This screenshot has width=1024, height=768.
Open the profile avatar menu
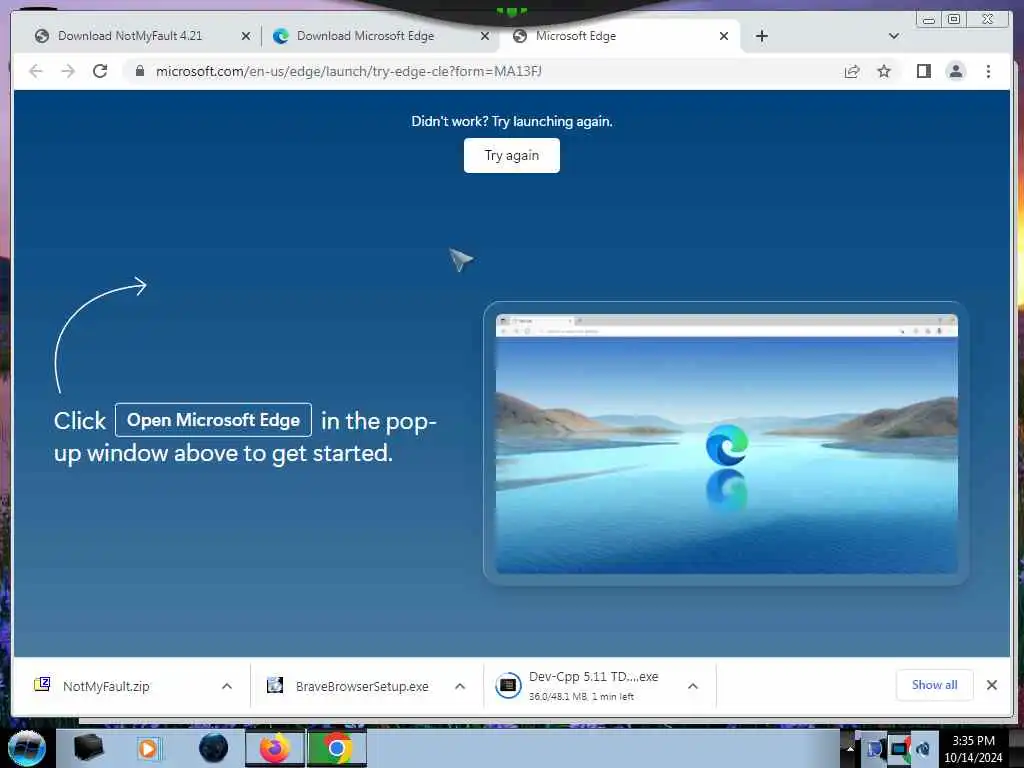tap(955, 71)
